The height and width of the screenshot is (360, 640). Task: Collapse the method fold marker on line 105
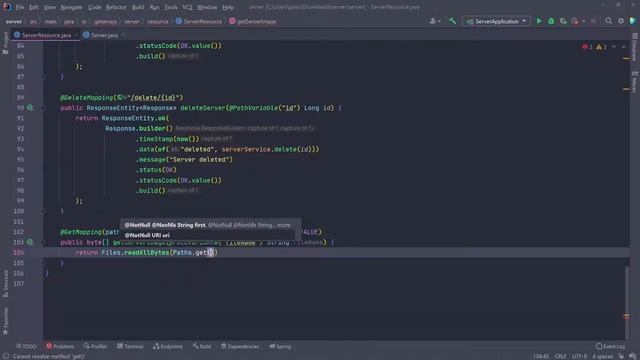tap(43, 263)
